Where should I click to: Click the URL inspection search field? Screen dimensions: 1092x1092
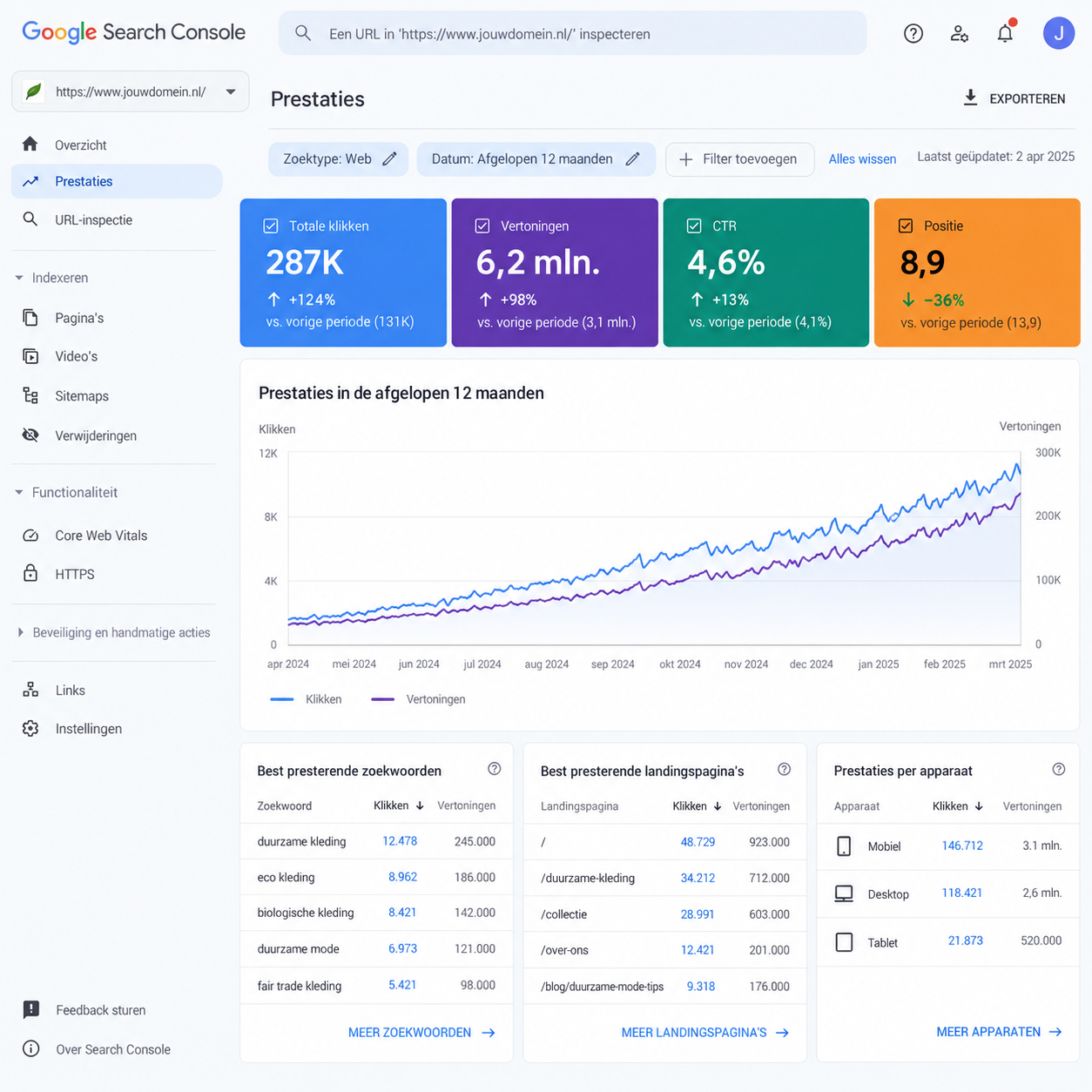click(x=572, y=33)
